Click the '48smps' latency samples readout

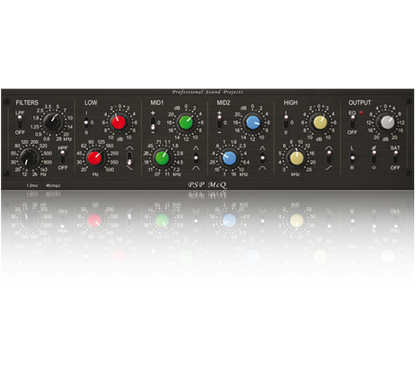pos(53,186)
